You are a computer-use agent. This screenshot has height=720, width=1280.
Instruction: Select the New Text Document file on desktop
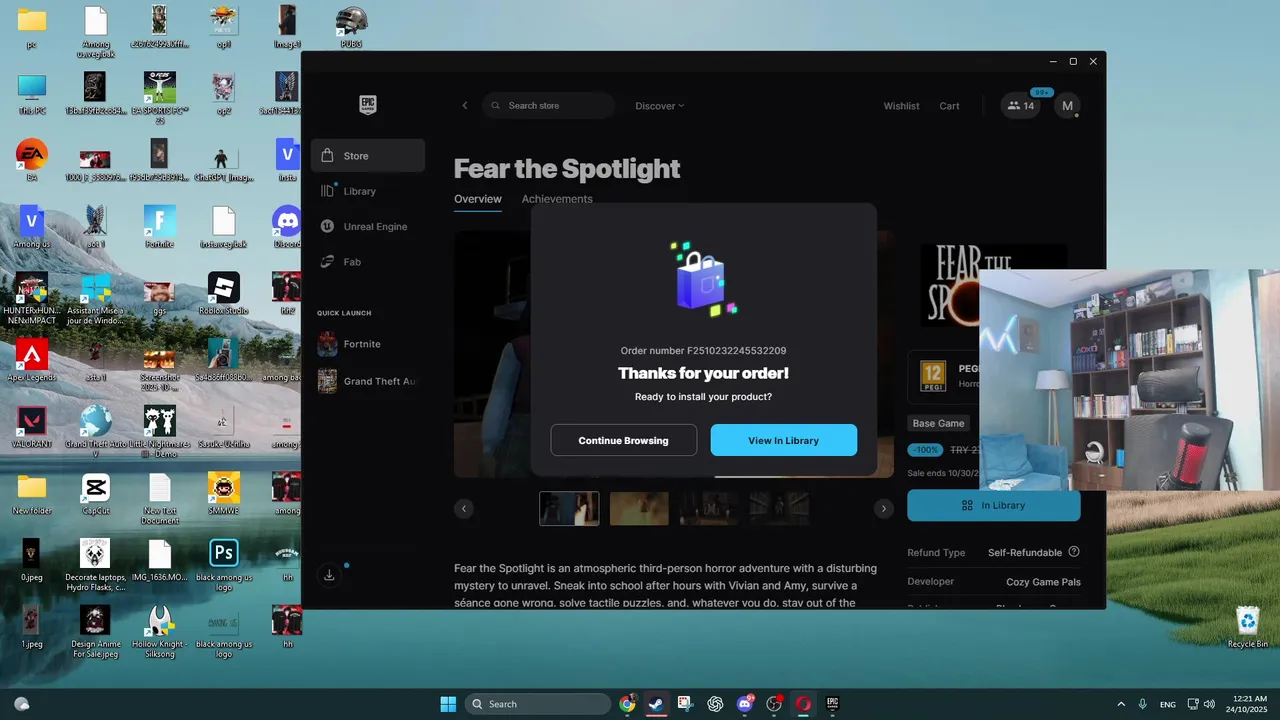[159, 499]
